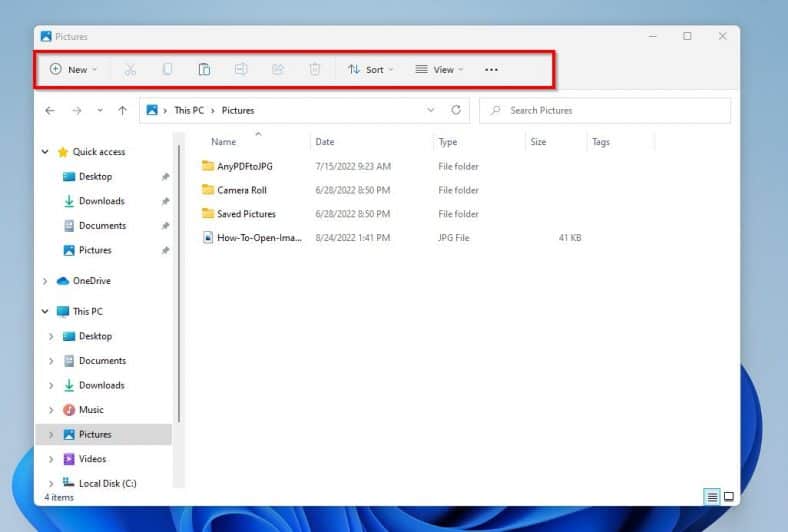Expand the OneDrive tree node
Screen dimensions: 788x532
pyautogui.click(x=46, y=281)
